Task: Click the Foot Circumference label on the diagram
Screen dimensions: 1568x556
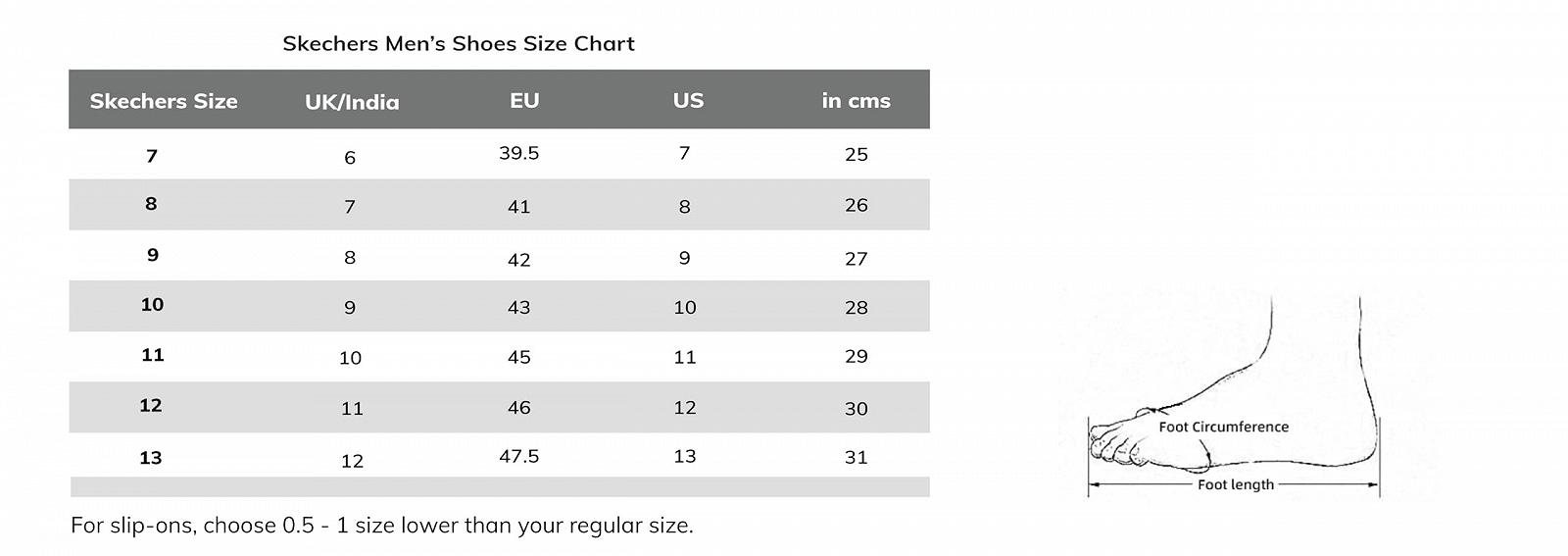Action: click(1223, 427)
